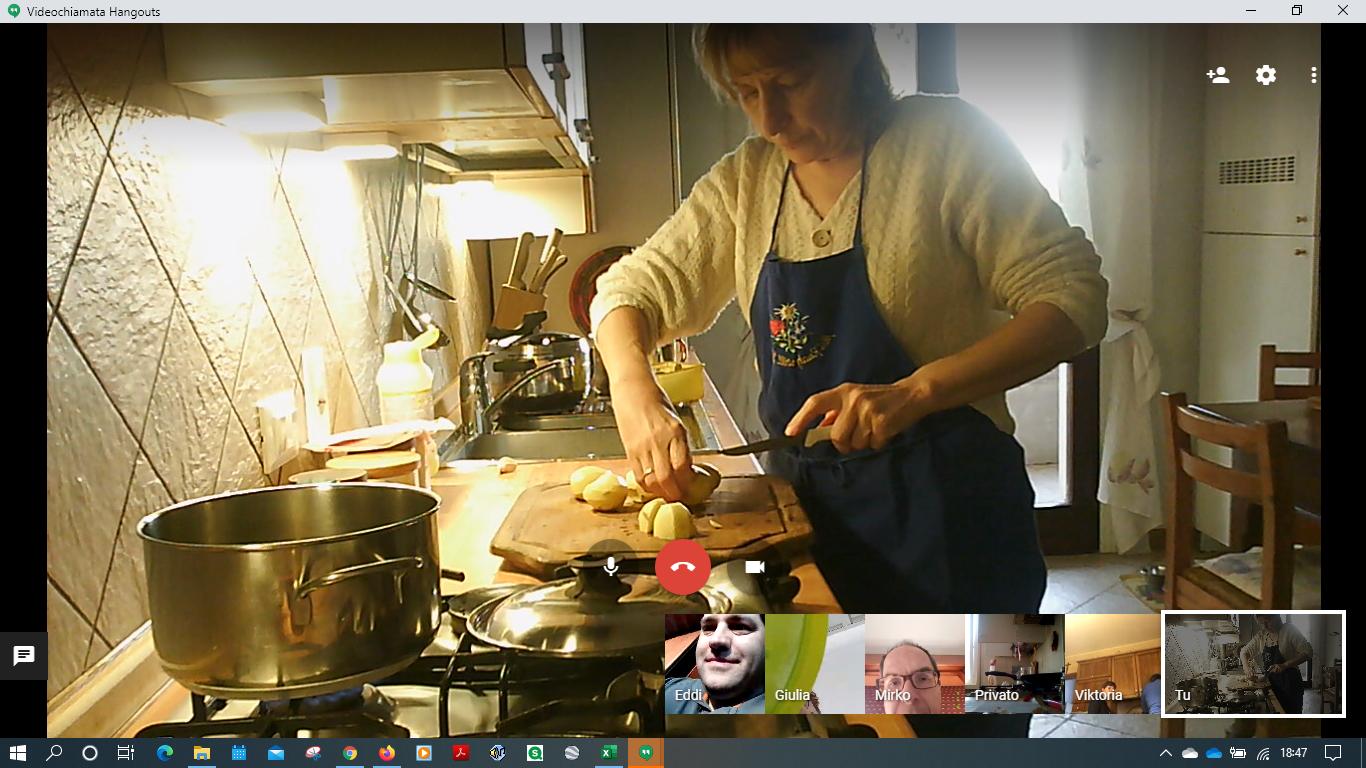The width and height of the screenshot is (1366, 768).
Task: Open Windows taskbar search
Action: click(55, 753)
